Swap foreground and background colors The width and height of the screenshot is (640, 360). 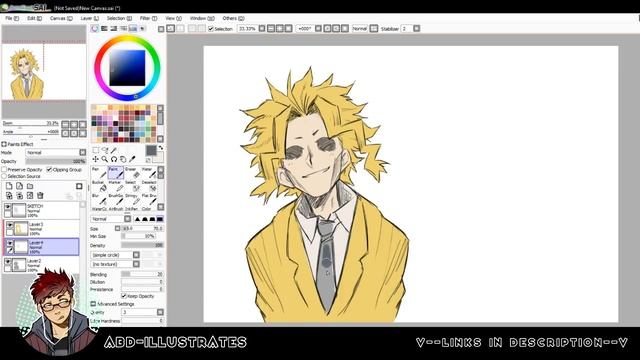[161, 148]
